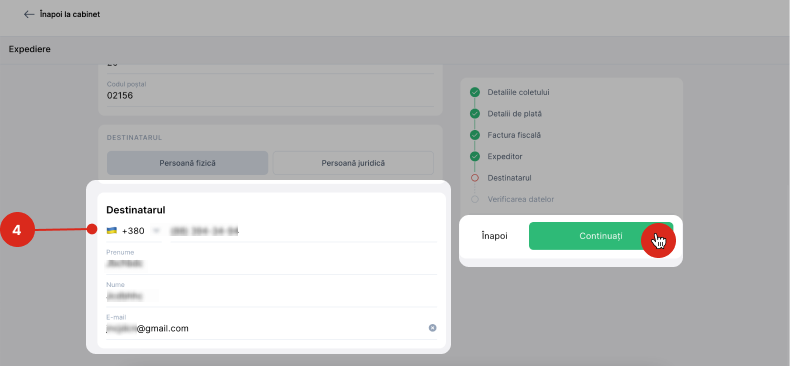Select the Persoană juridică option
Screen dimensions: 790x366
tap(353, 163)
